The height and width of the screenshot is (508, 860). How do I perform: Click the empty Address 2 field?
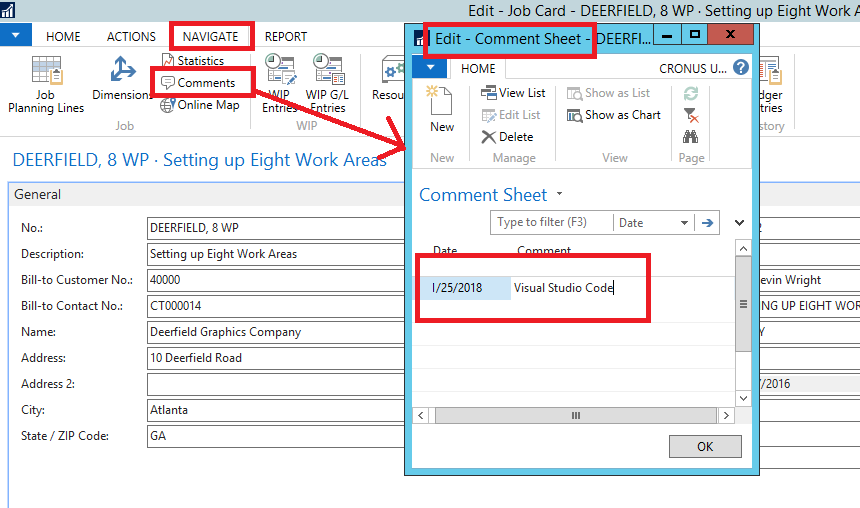coord(276,384)
